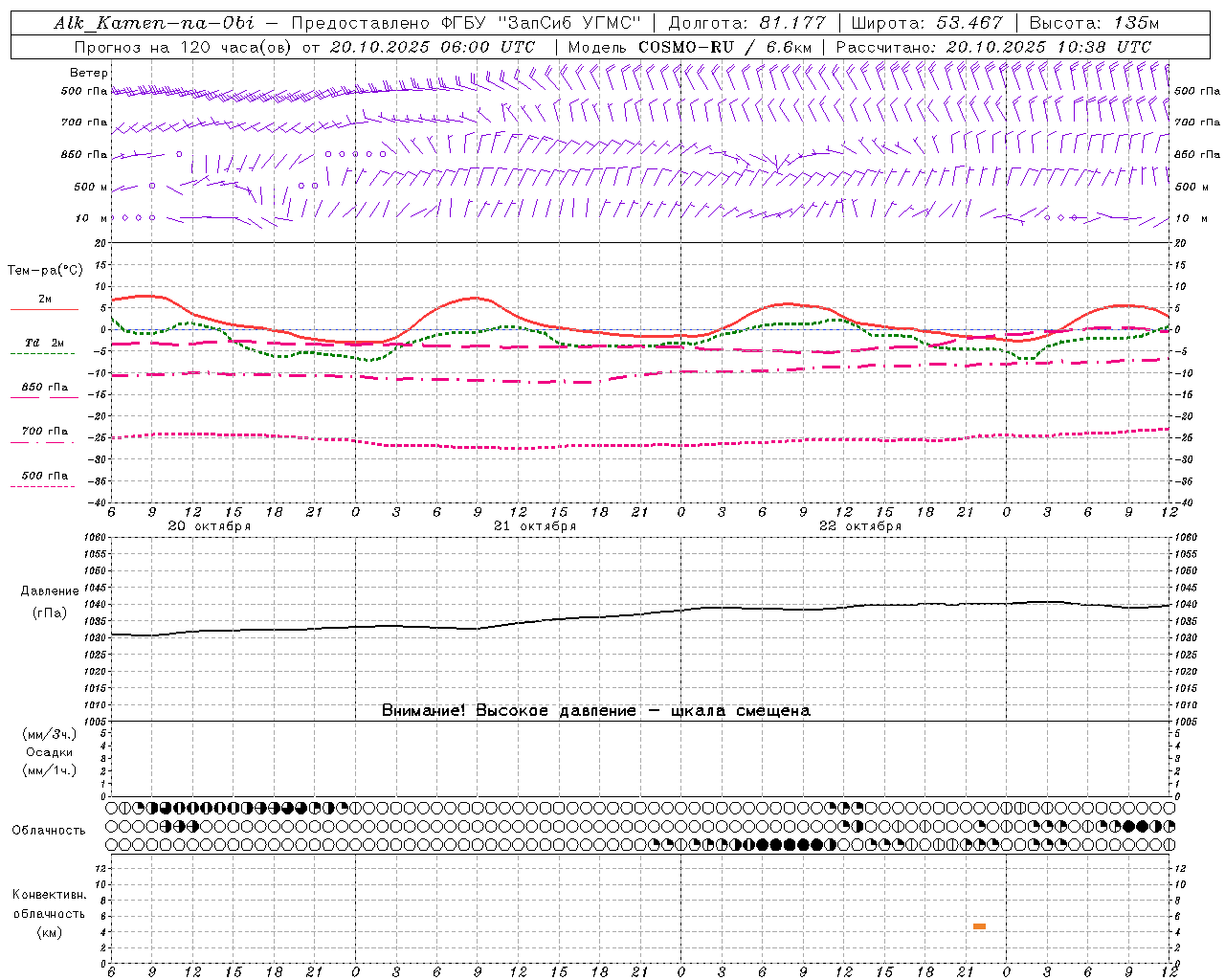Screen dimensions: 1225x980
Task: Click the date label 21 октября
Action: click(x=535, y=526)
